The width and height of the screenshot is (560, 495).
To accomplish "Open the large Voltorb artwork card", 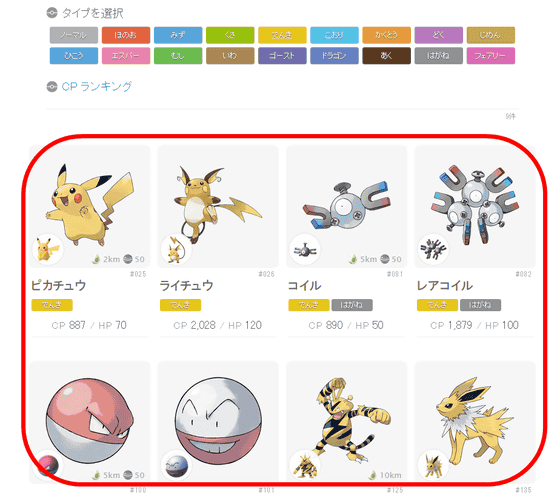I will click(90, 422).
